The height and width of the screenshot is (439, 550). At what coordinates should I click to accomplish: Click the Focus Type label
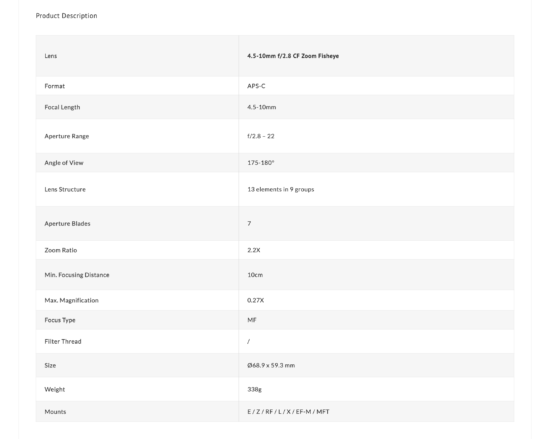point(60,320)
